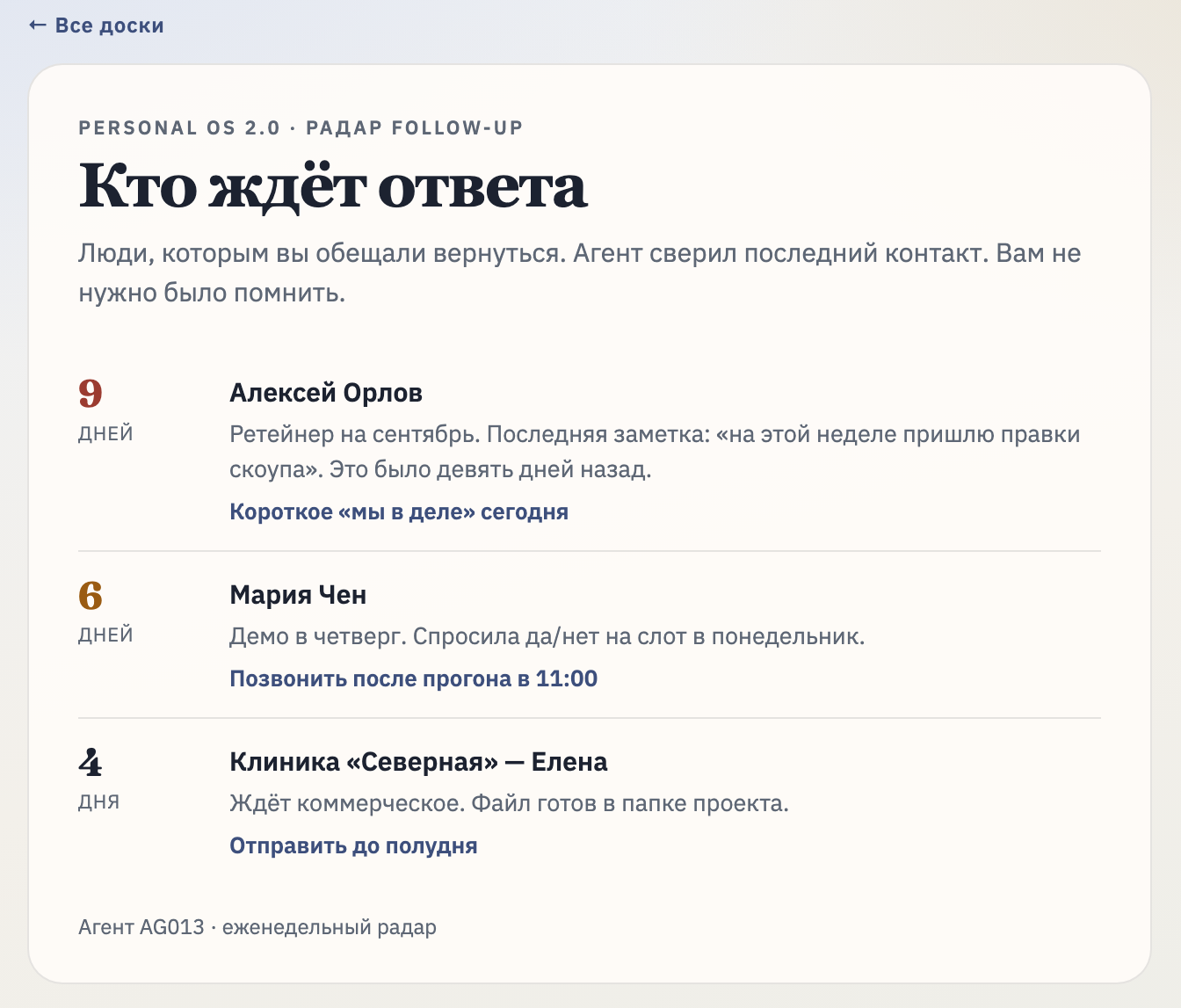Open action "Короткое «мы в деле» сегодня"

pos(399,511)
